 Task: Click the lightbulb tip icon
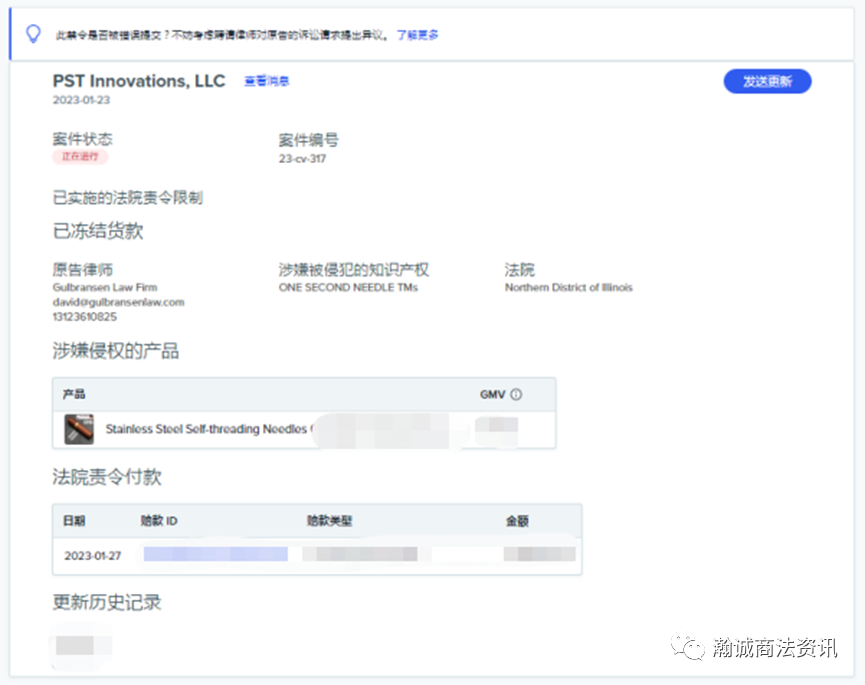[x=34, y=34]
